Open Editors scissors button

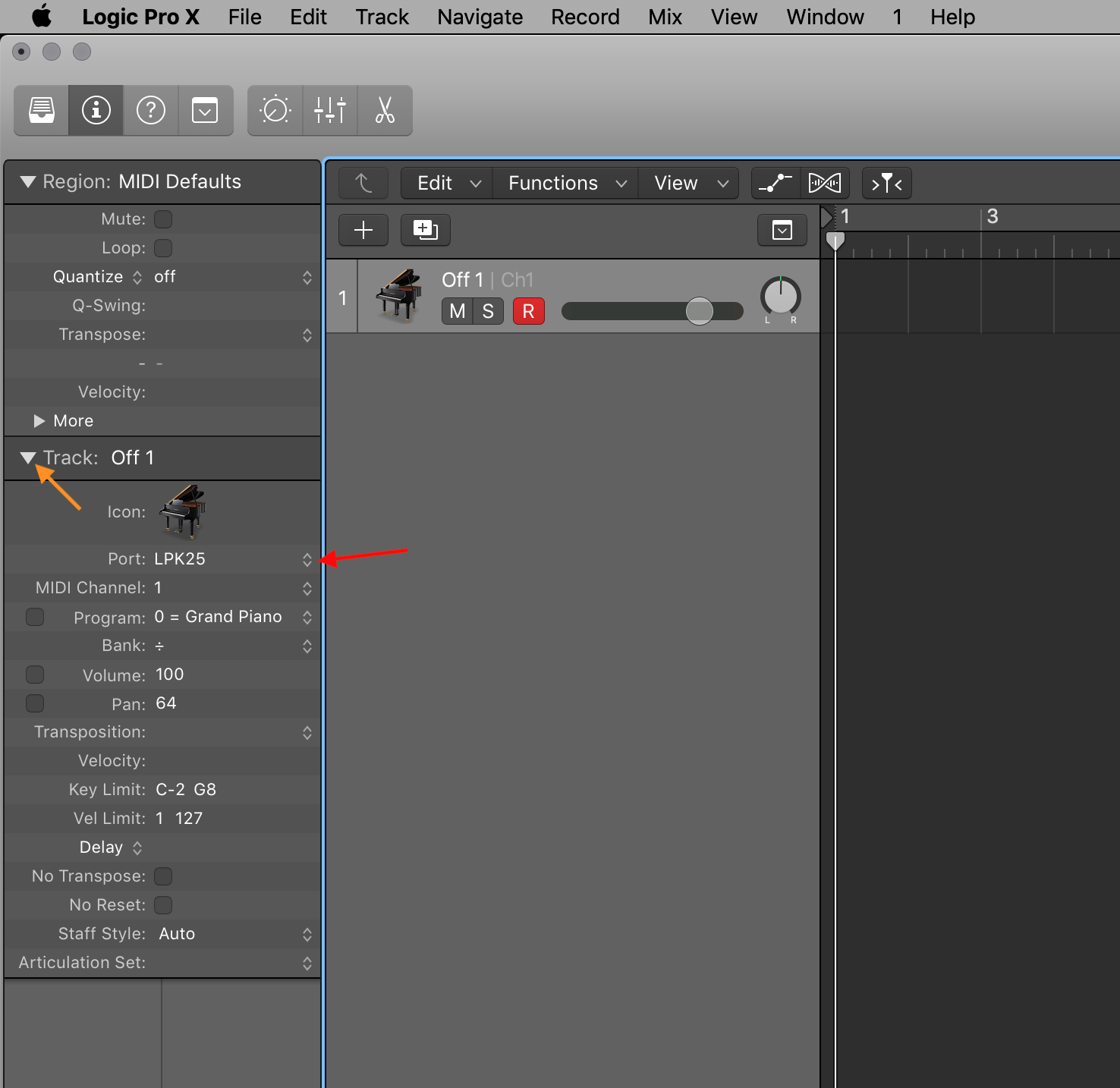click(385, 111)
